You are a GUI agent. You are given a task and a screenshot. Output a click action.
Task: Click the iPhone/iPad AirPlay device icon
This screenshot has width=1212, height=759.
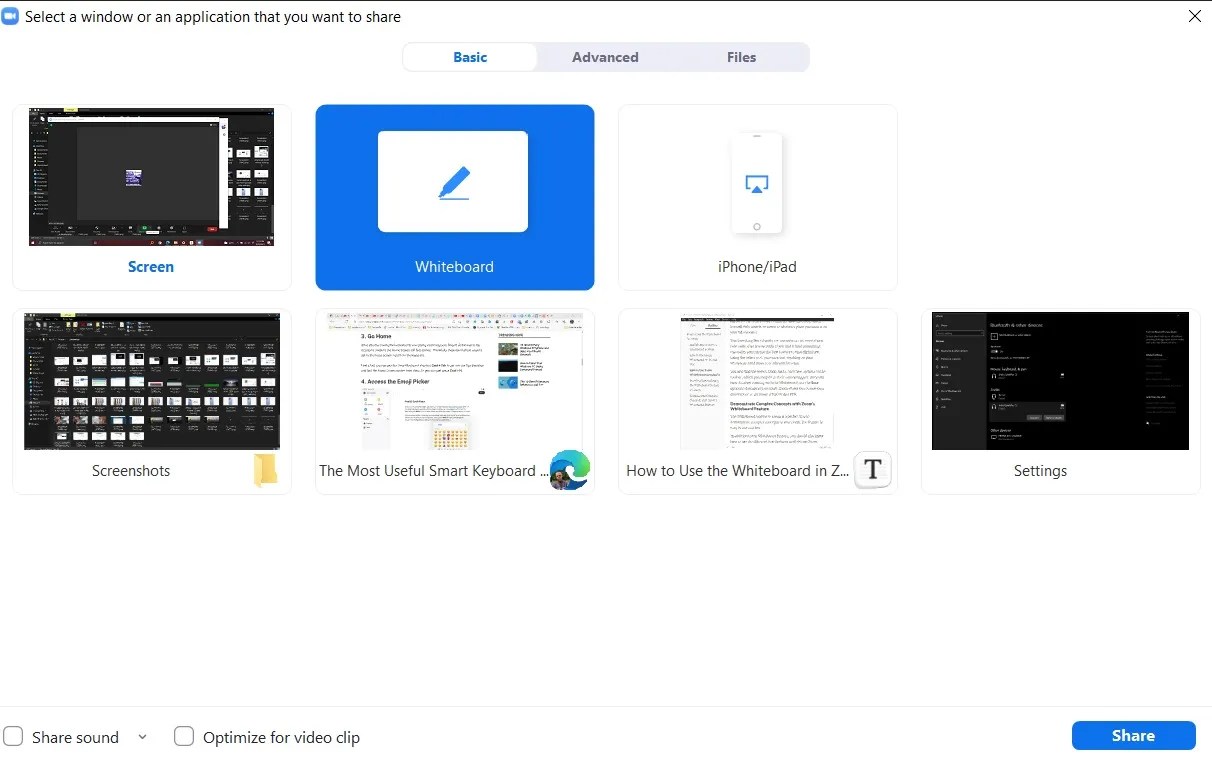[x=757, y=184]
